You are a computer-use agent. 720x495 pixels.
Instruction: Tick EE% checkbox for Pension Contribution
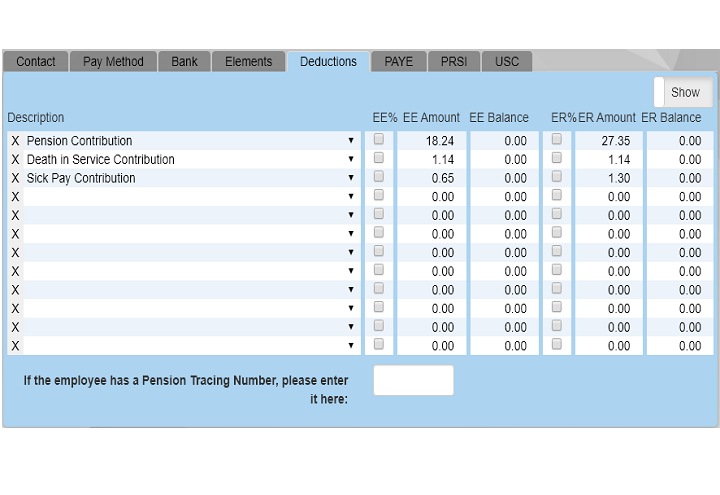point(379,140)
